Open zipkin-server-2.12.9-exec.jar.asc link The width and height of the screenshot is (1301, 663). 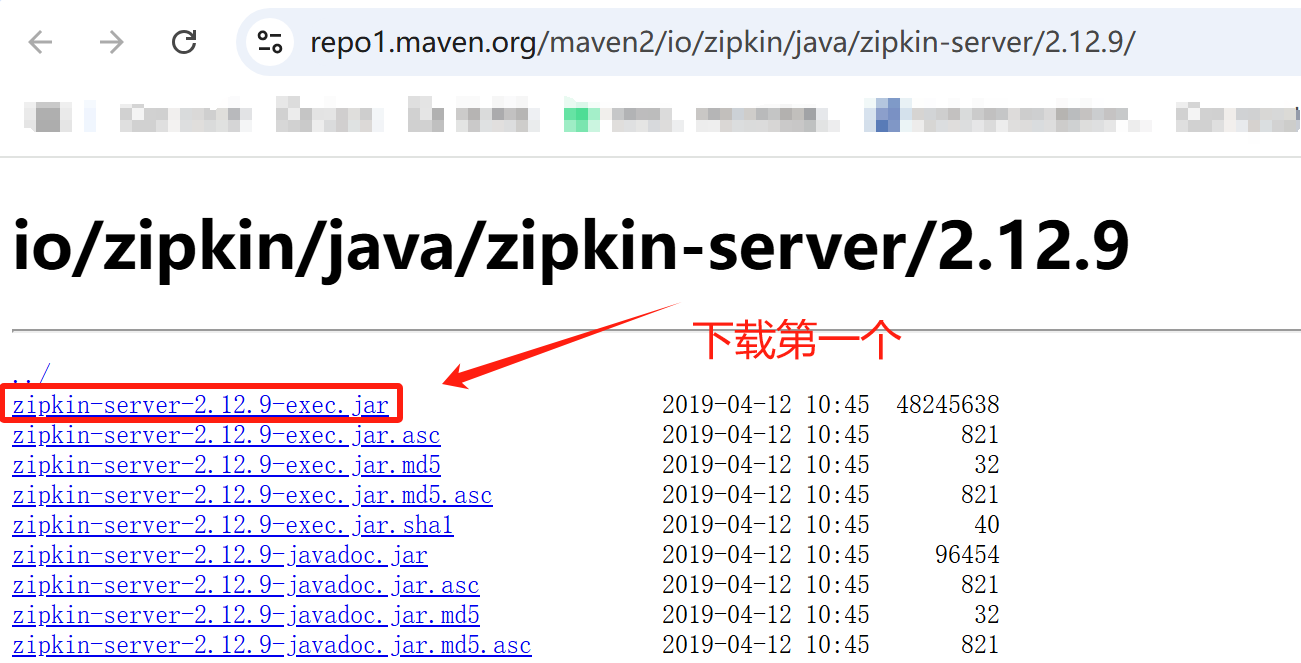point(226,435)
